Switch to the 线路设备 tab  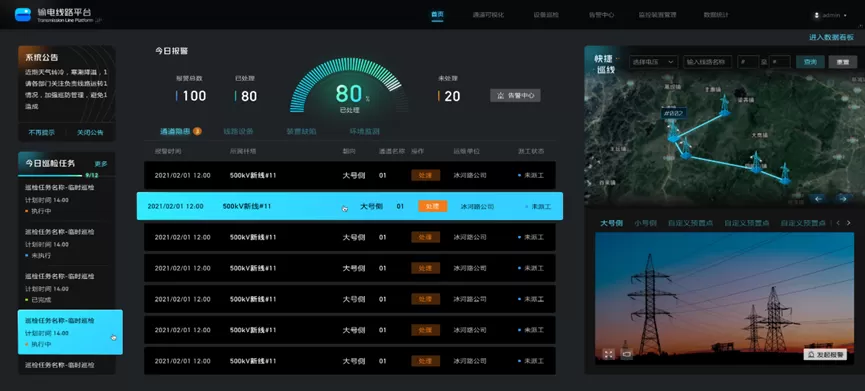click(238, 131)
